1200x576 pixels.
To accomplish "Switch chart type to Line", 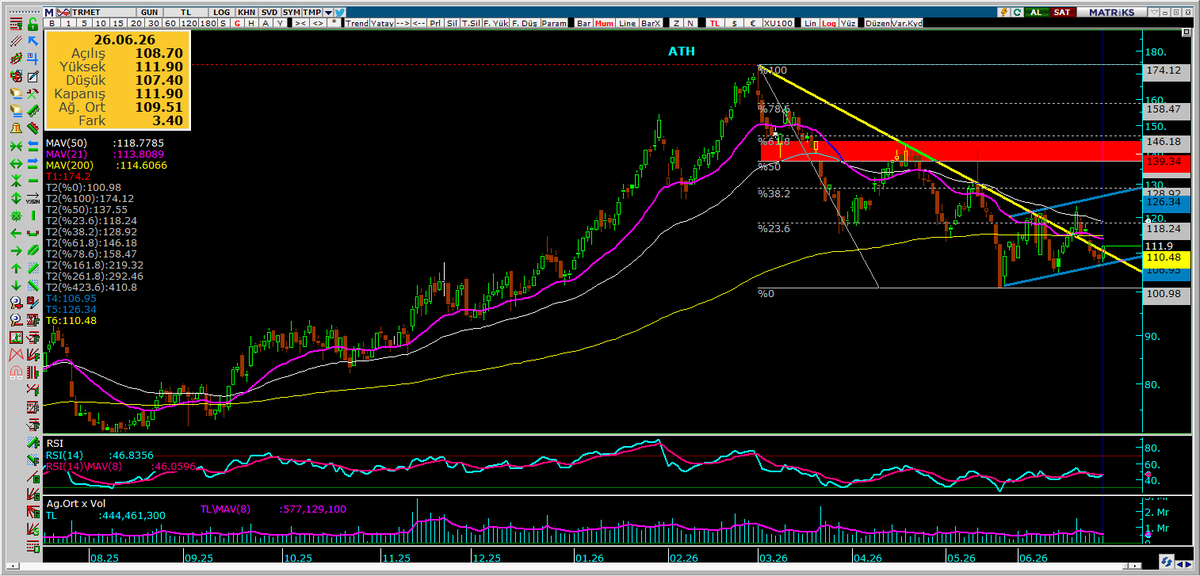I will coord(627,23).
